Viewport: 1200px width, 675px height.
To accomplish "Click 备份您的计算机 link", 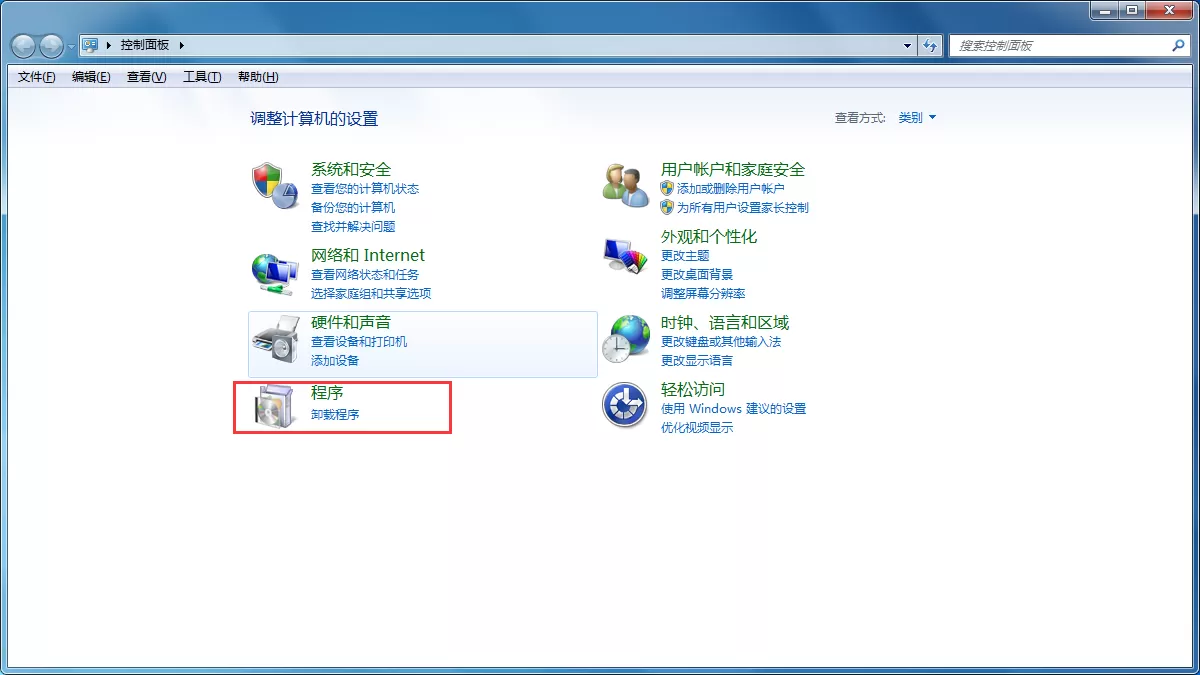I will [353, 207].
